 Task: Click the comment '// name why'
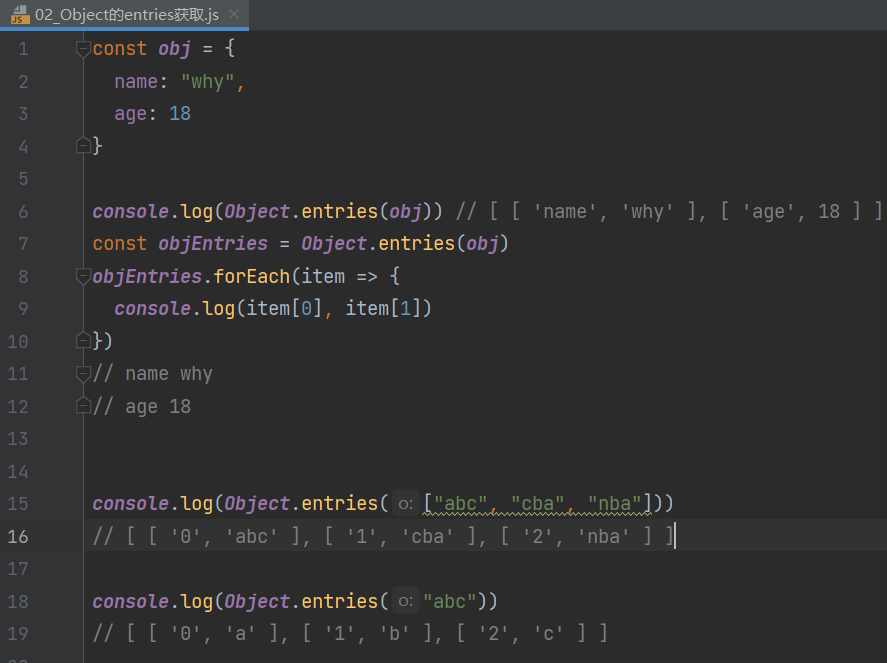tap(153, 373)
